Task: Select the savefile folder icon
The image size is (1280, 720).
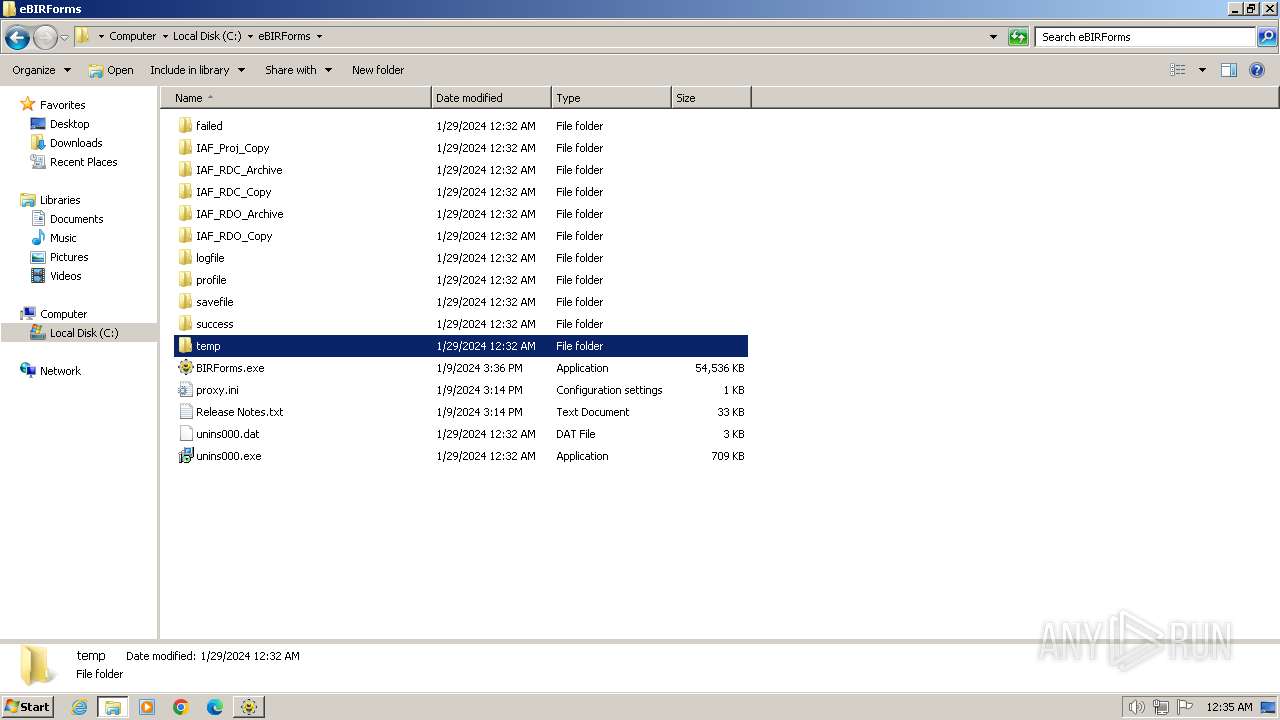Action: tap(185, 302)
